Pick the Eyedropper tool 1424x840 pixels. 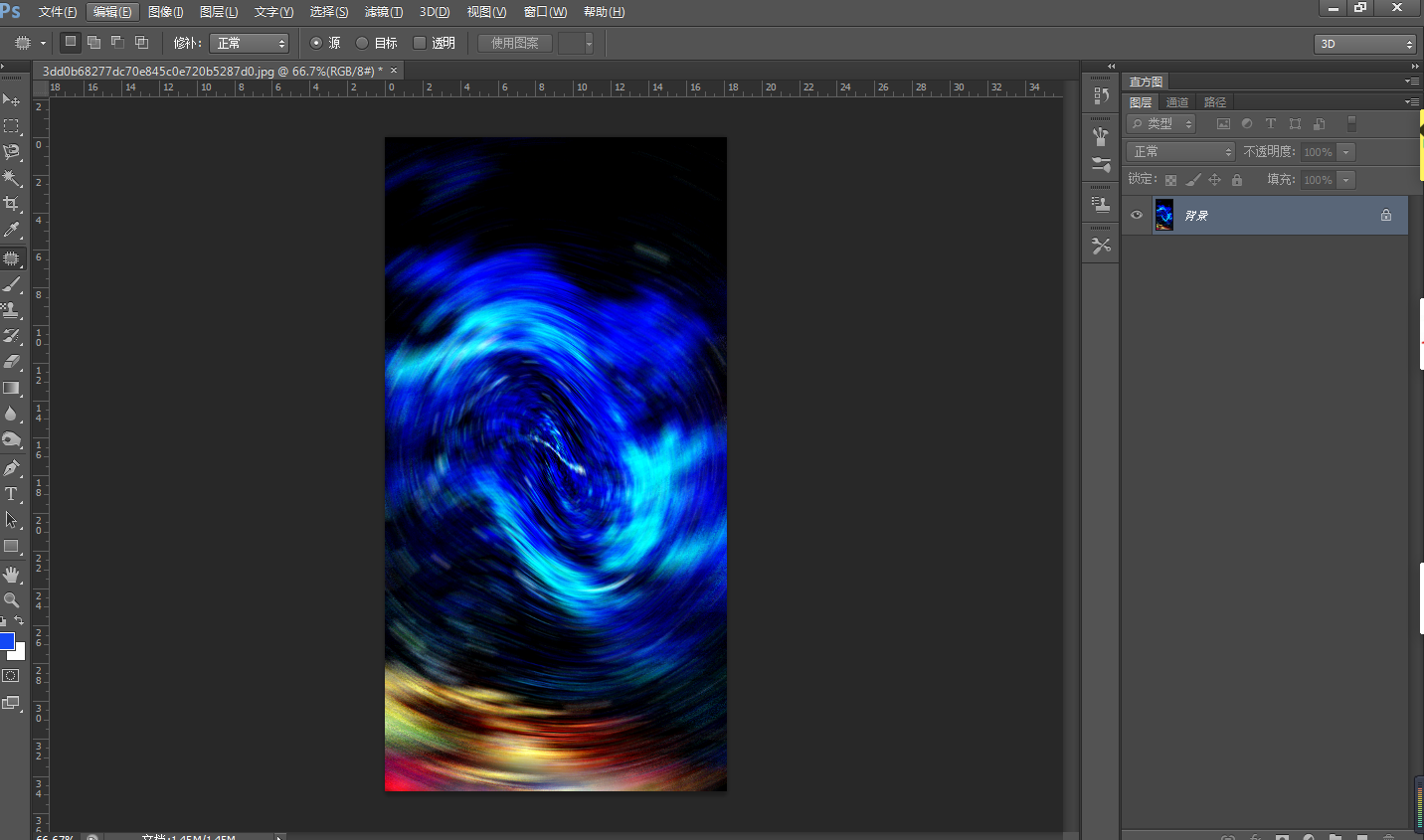pos(12,230)
